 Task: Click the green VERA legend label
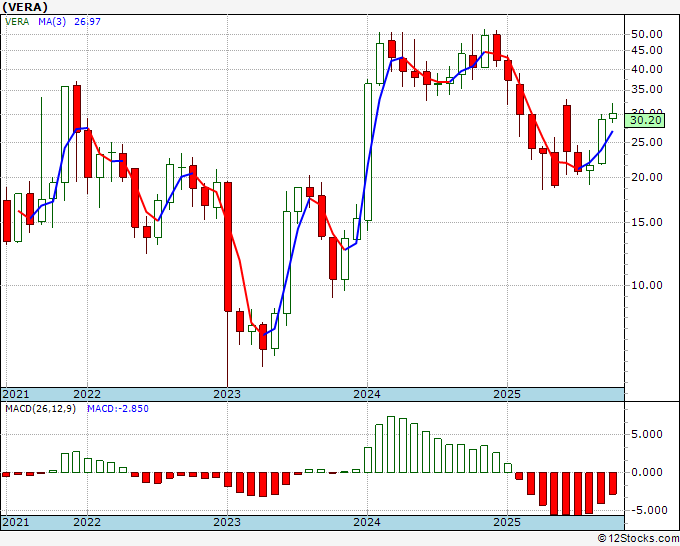[x=17, y=22]
